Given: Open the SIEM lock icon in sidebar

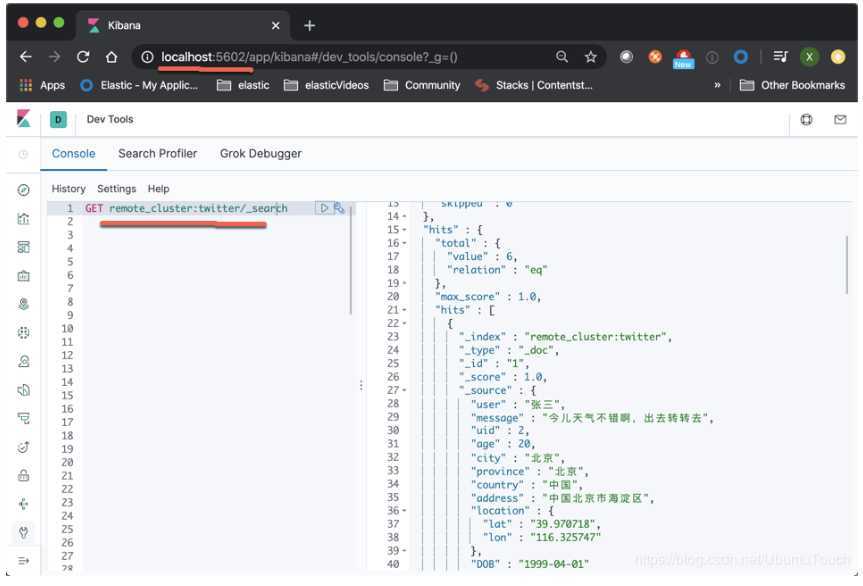Looking at the screenshot, I should (24, 475).
